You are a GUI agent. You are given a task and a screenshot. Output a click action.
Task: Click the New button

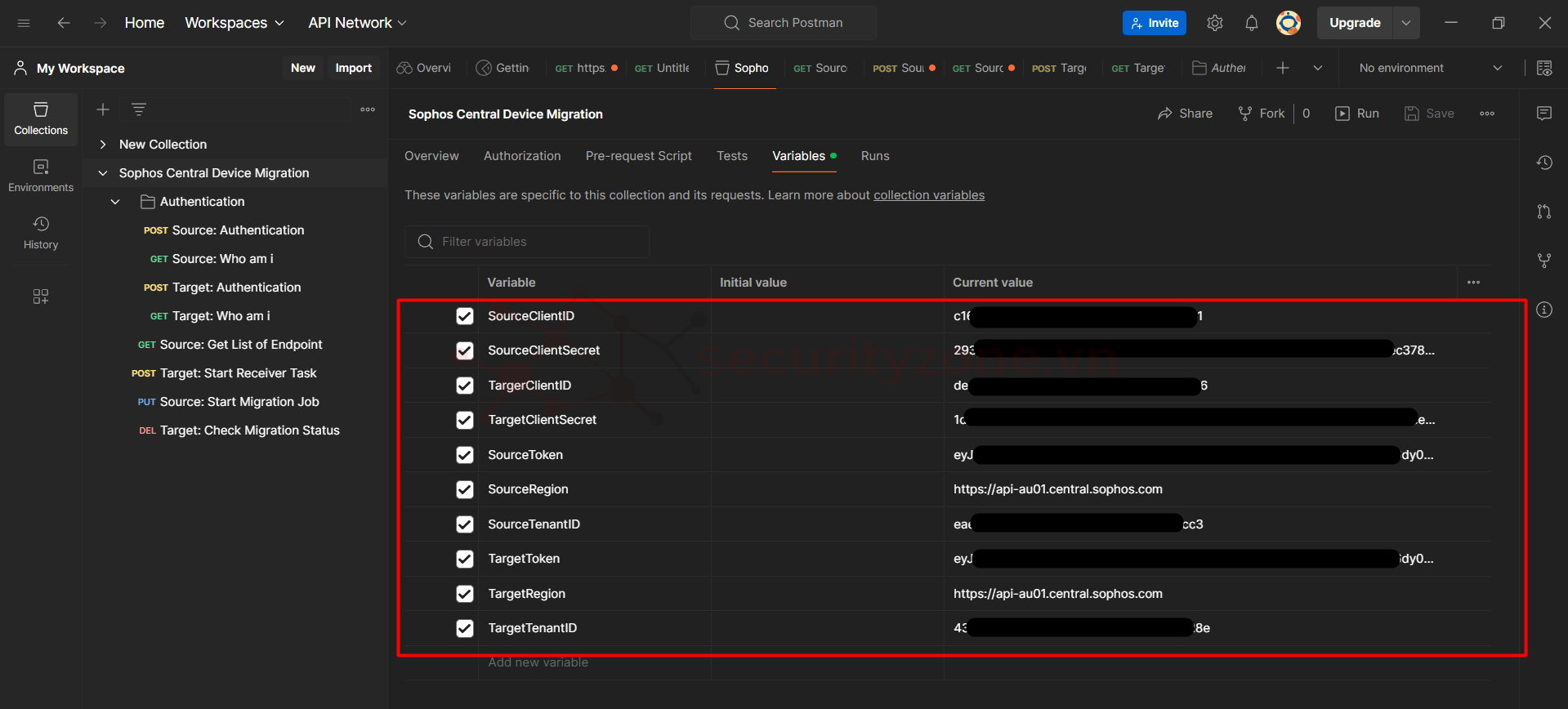coord(303,68)
